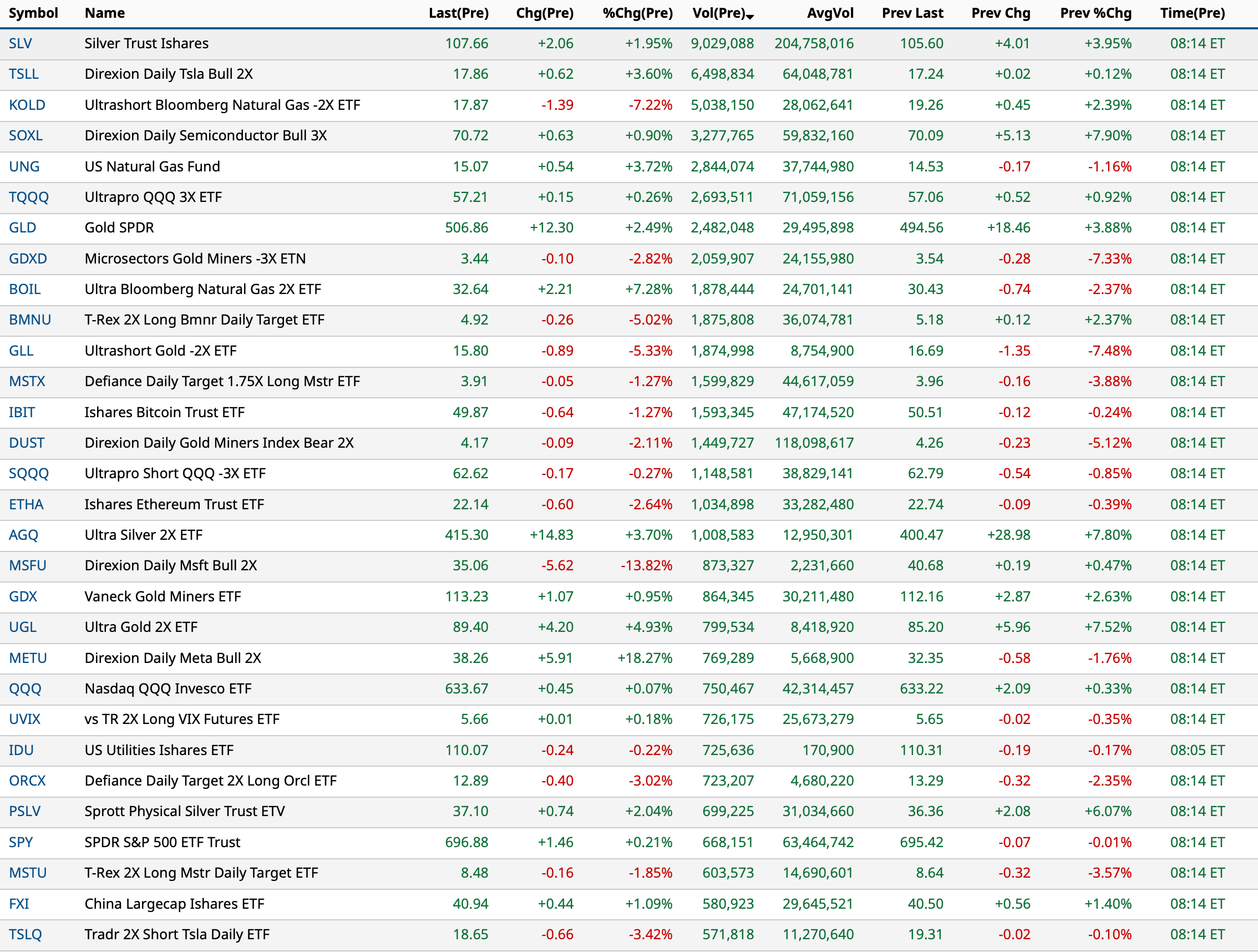Screen dimensions: 1258x952
Task: Click the METU ticker link
Action: (28, 658)
